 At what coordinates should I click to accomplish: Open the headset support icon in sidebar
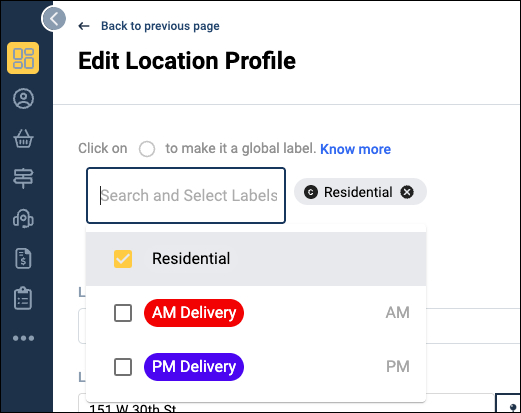[x=23, y=219]
